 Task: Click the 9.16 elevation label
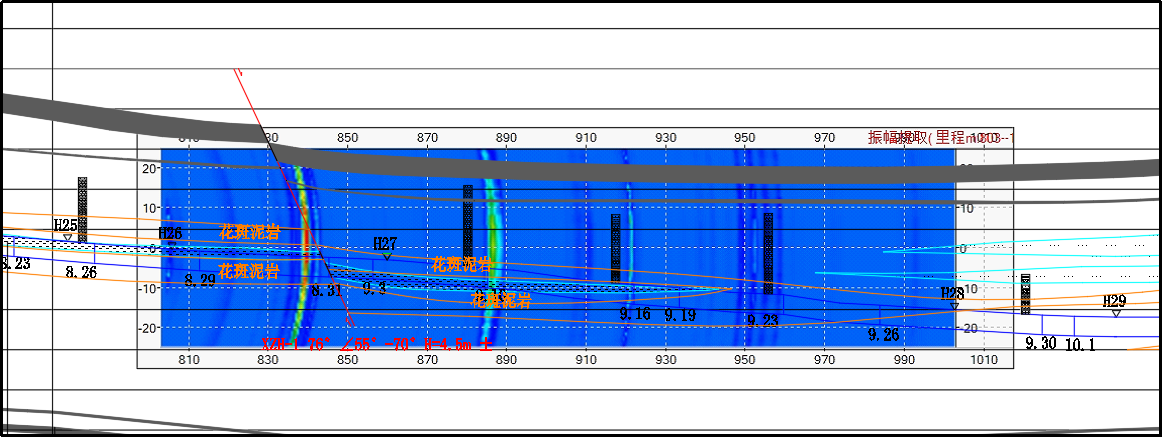click(635, 314)
